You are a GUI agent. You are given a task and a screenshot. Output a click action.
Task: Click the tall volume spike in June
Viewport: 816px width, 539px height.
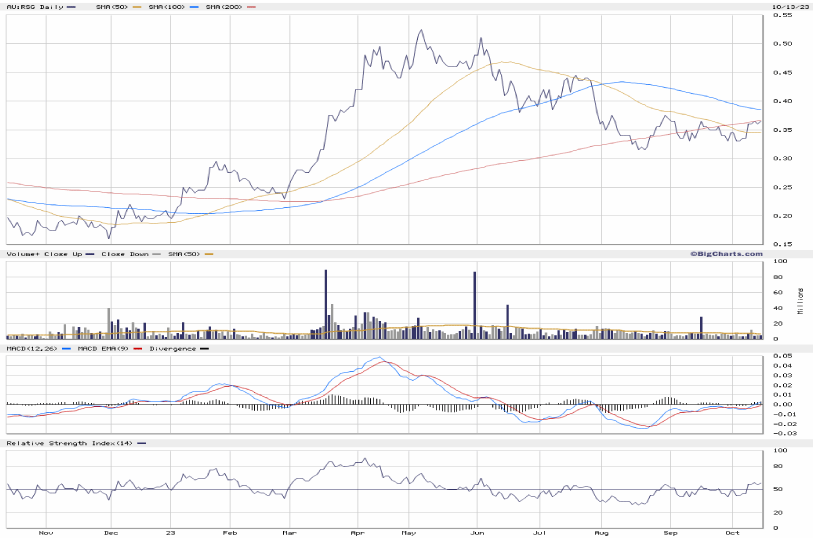(475, 306)
